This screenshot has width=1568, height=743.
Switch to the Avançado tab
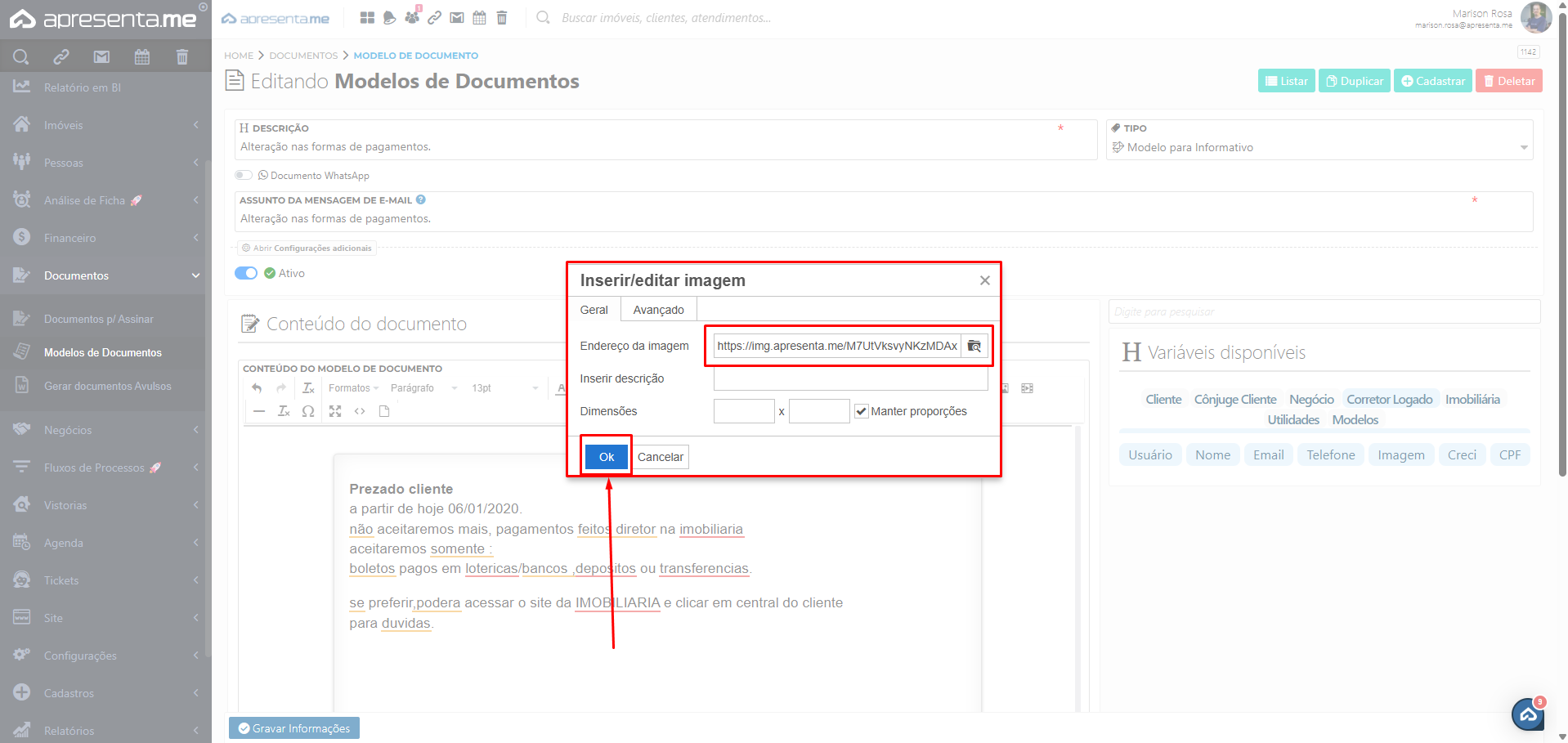click(x=658, y=310)
